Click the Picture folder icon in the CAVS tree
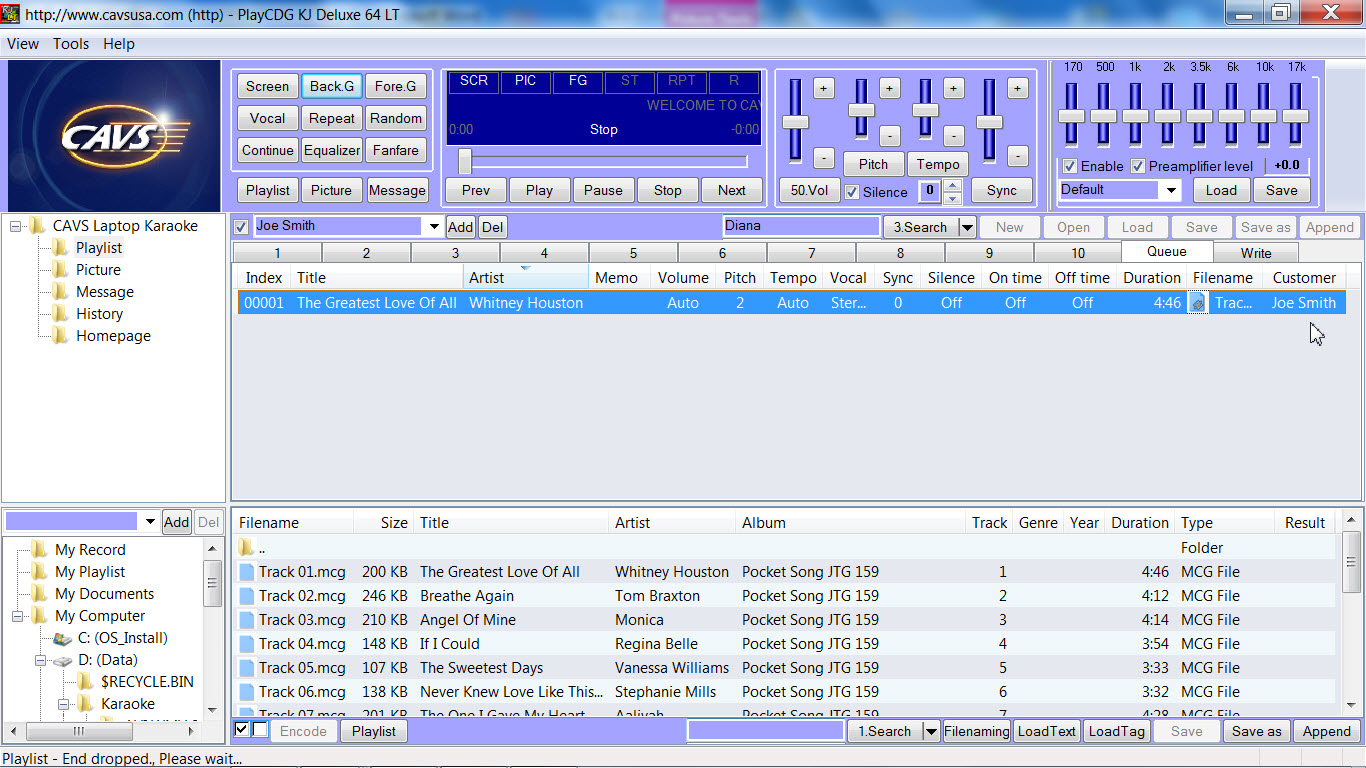Screen dimensions: 1366x768 (x=60, y=270)
